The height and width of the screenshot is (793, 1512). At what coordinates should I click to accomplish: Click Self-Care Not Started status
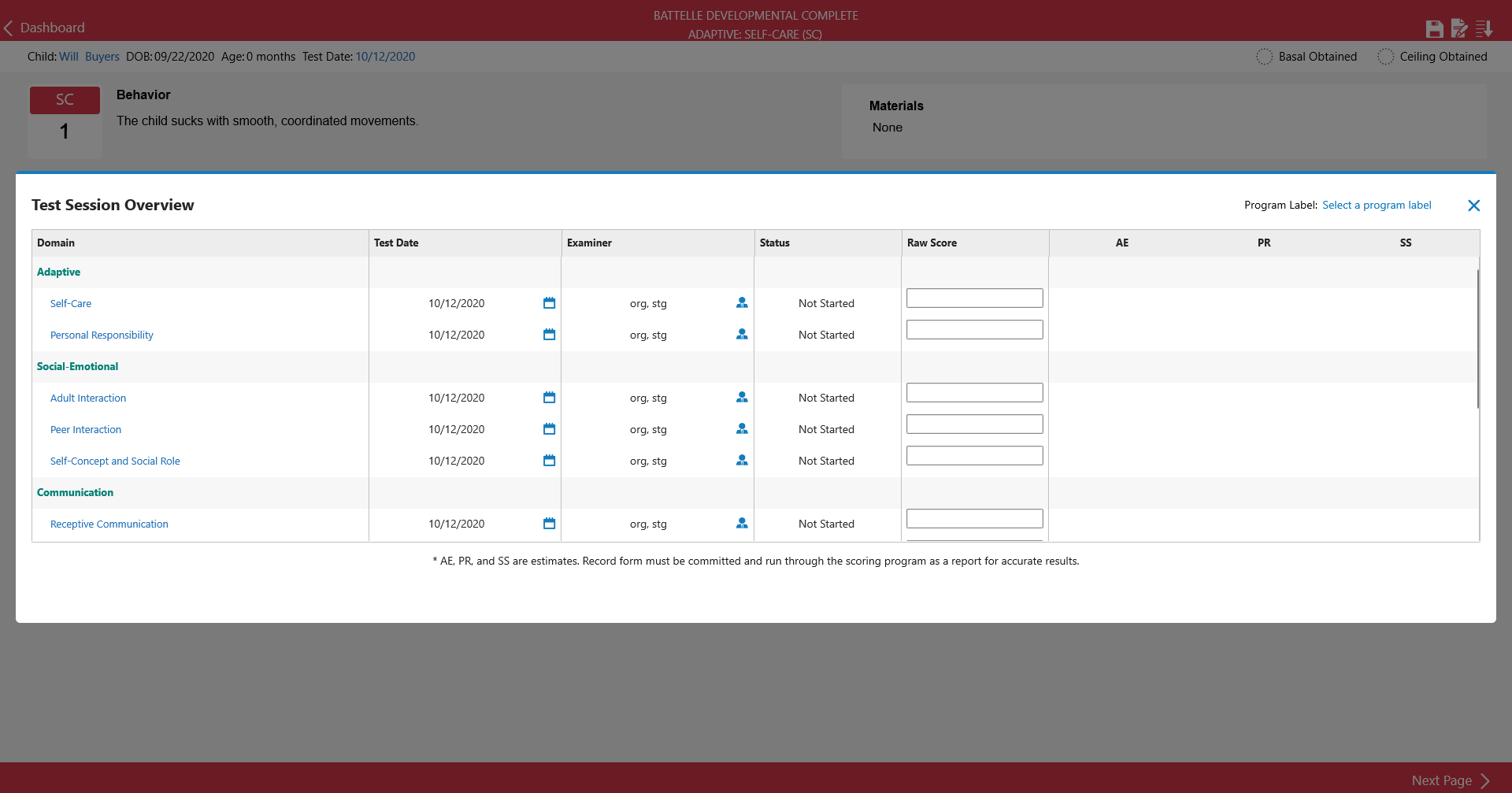click(826, 304)
